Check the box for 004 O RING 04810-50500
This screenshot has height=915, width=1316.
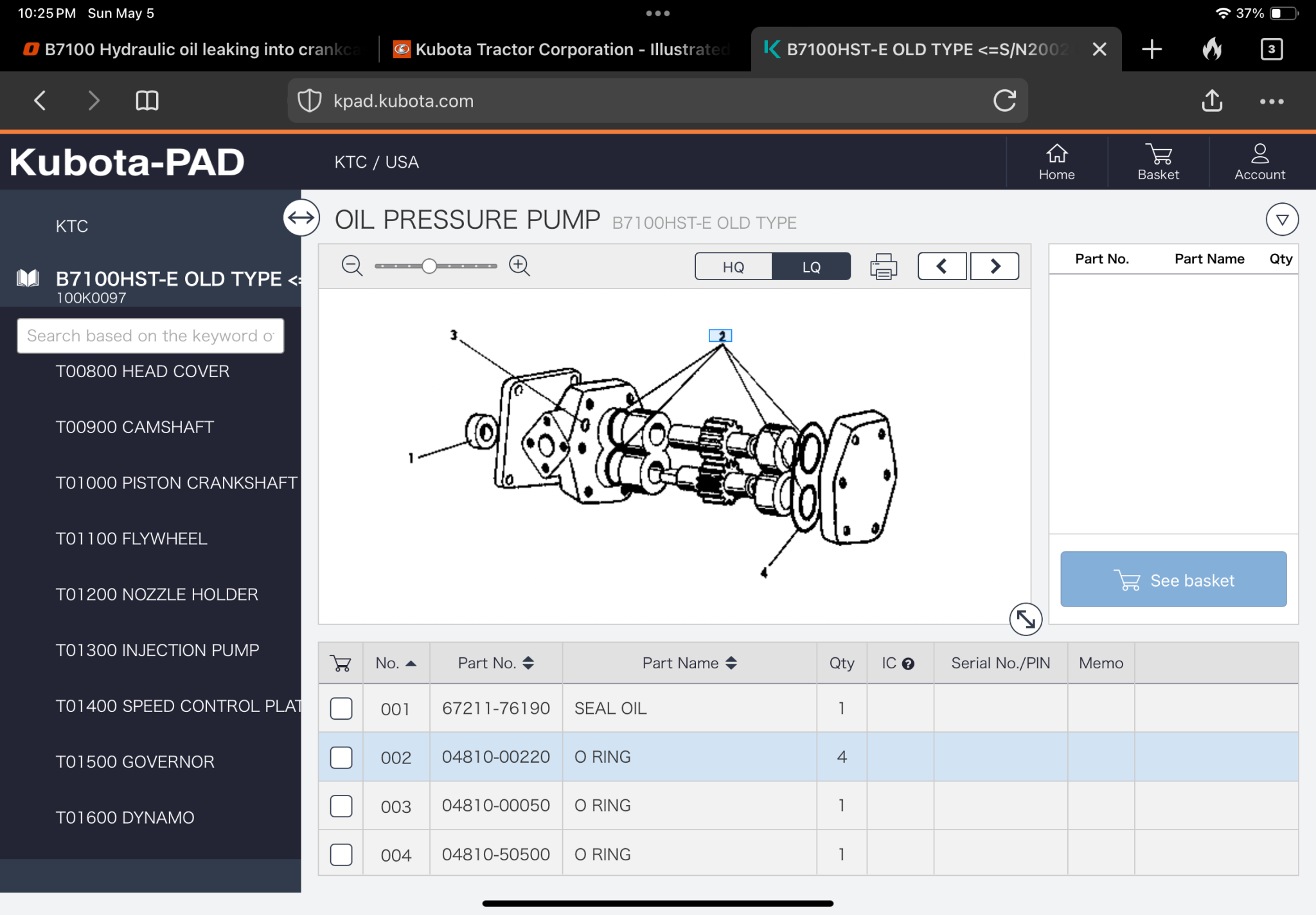coord(341,855)
